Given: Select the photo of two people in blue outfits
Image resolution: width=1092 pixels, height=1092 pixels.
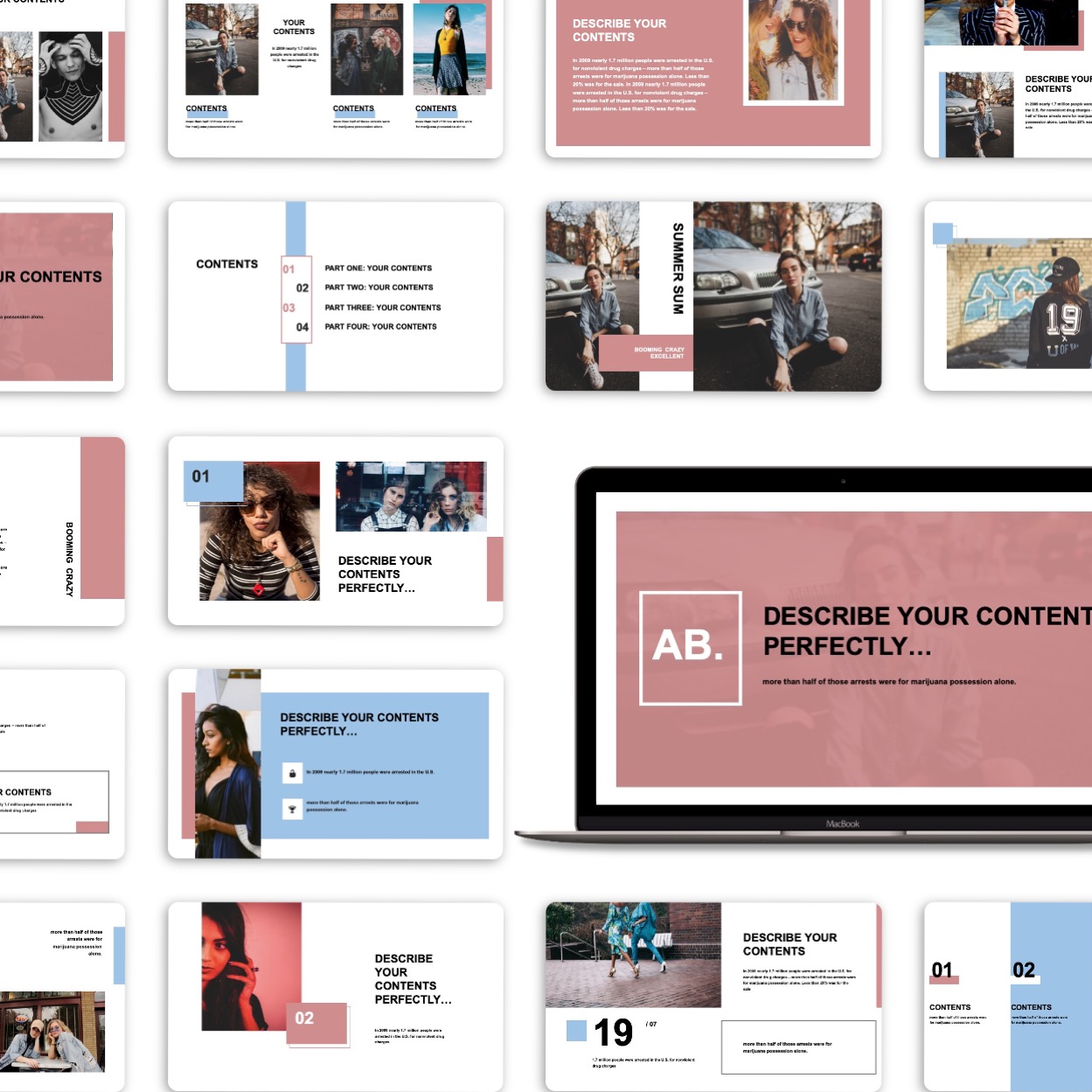Looking at the screenshot, I should [x=631, y=955].
